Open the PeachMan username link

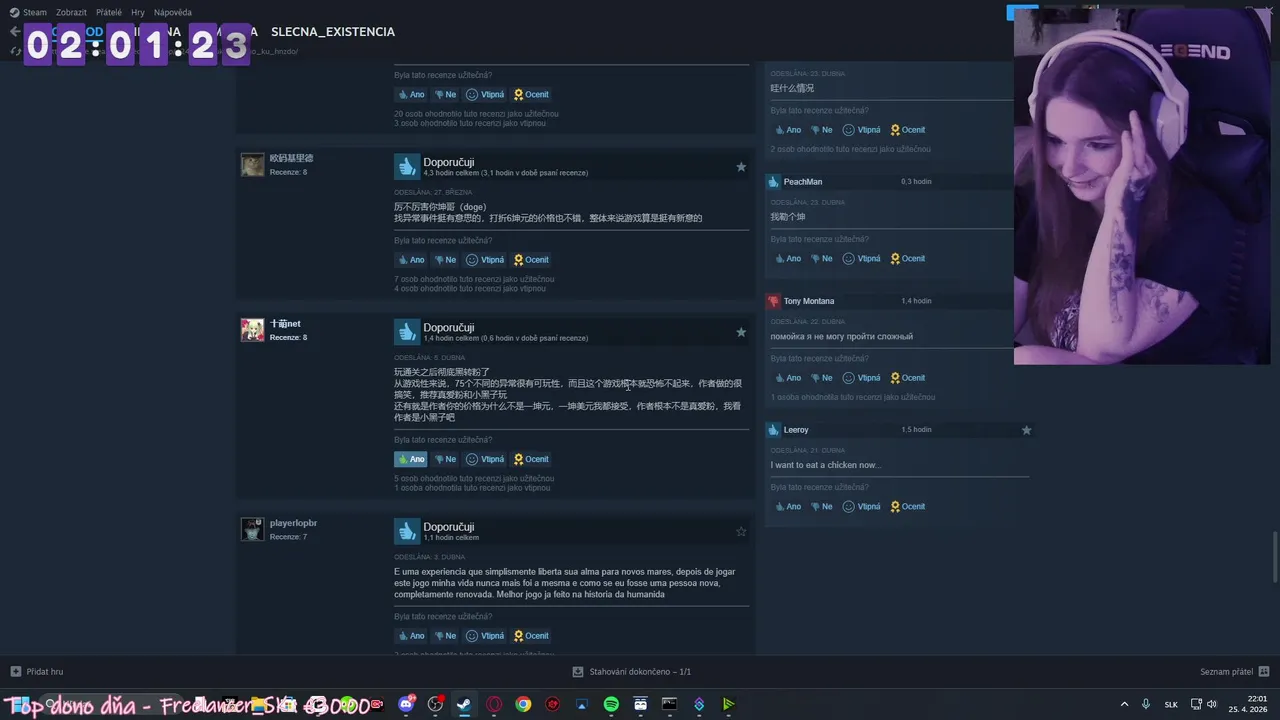[x=803, y=182]
